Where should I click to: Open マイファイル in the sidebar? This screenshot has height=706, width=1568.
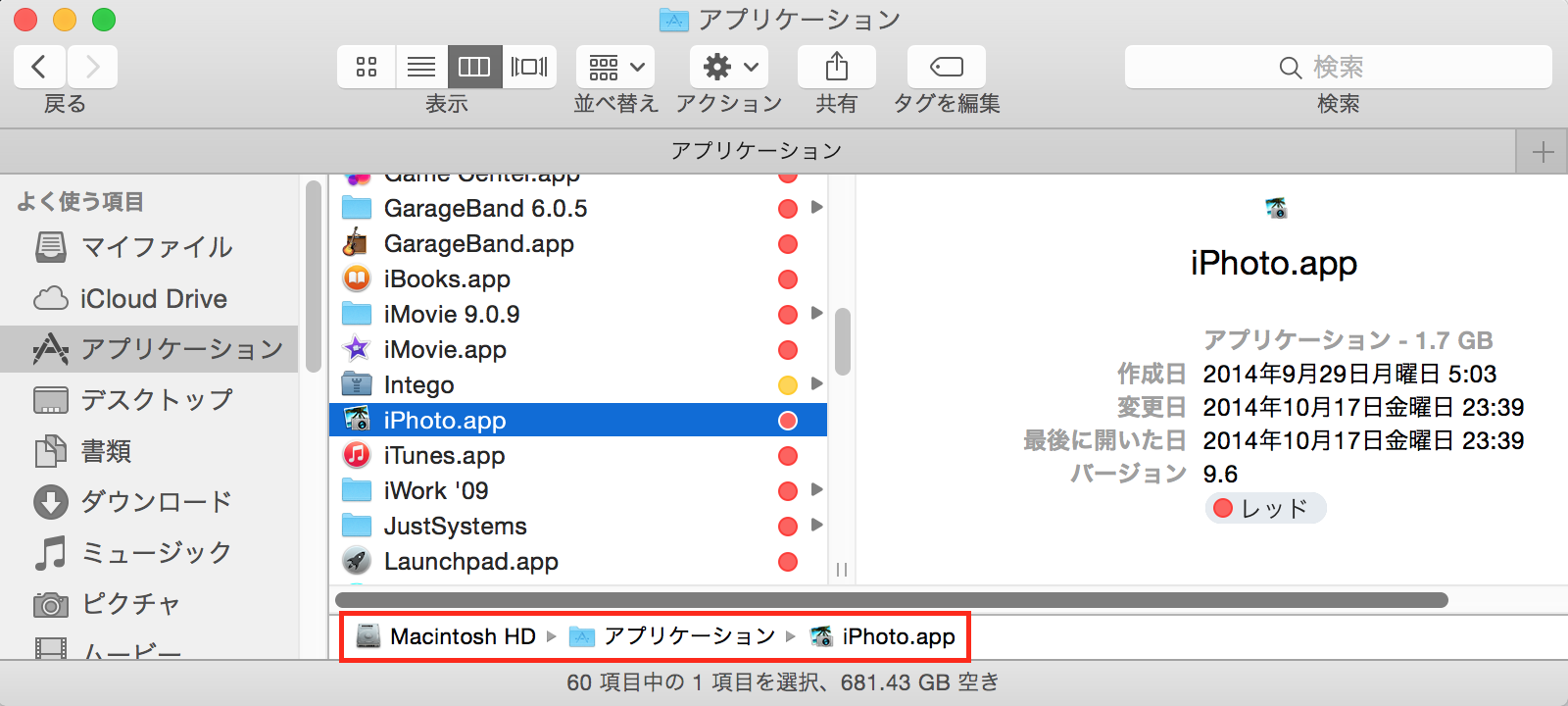click(x=149, y=247)
